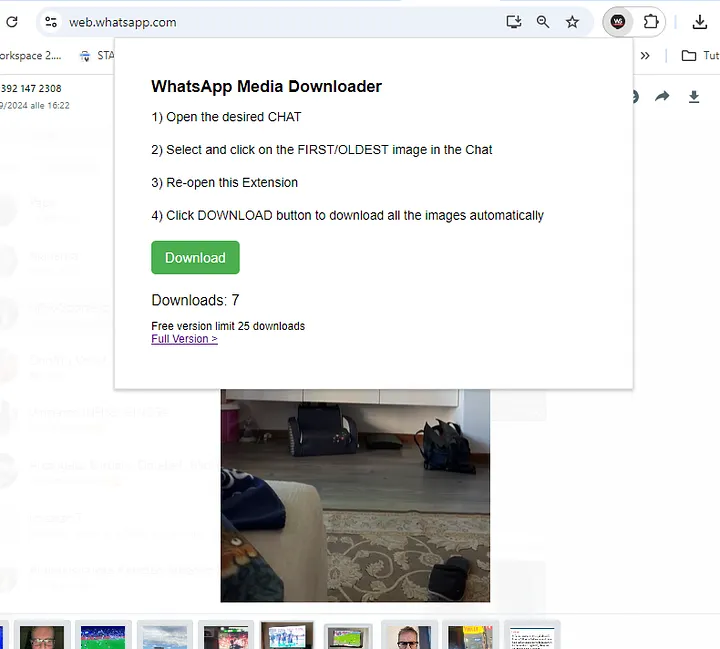Forward the image using the arrow icon

coord(662,96)
